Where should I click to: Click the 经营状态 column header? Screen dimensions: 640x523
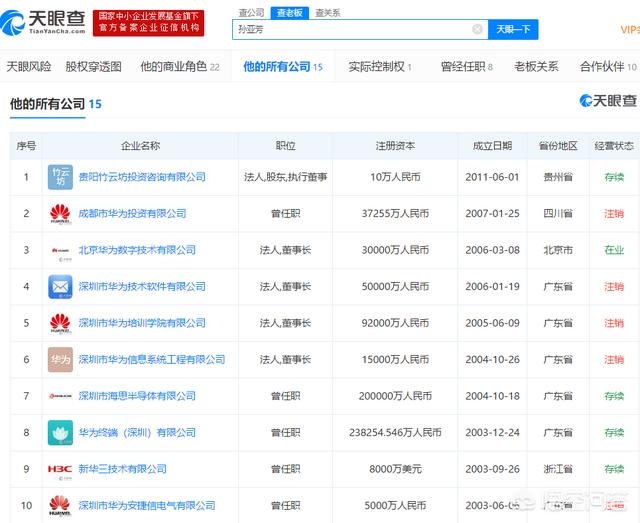point(614,146)
